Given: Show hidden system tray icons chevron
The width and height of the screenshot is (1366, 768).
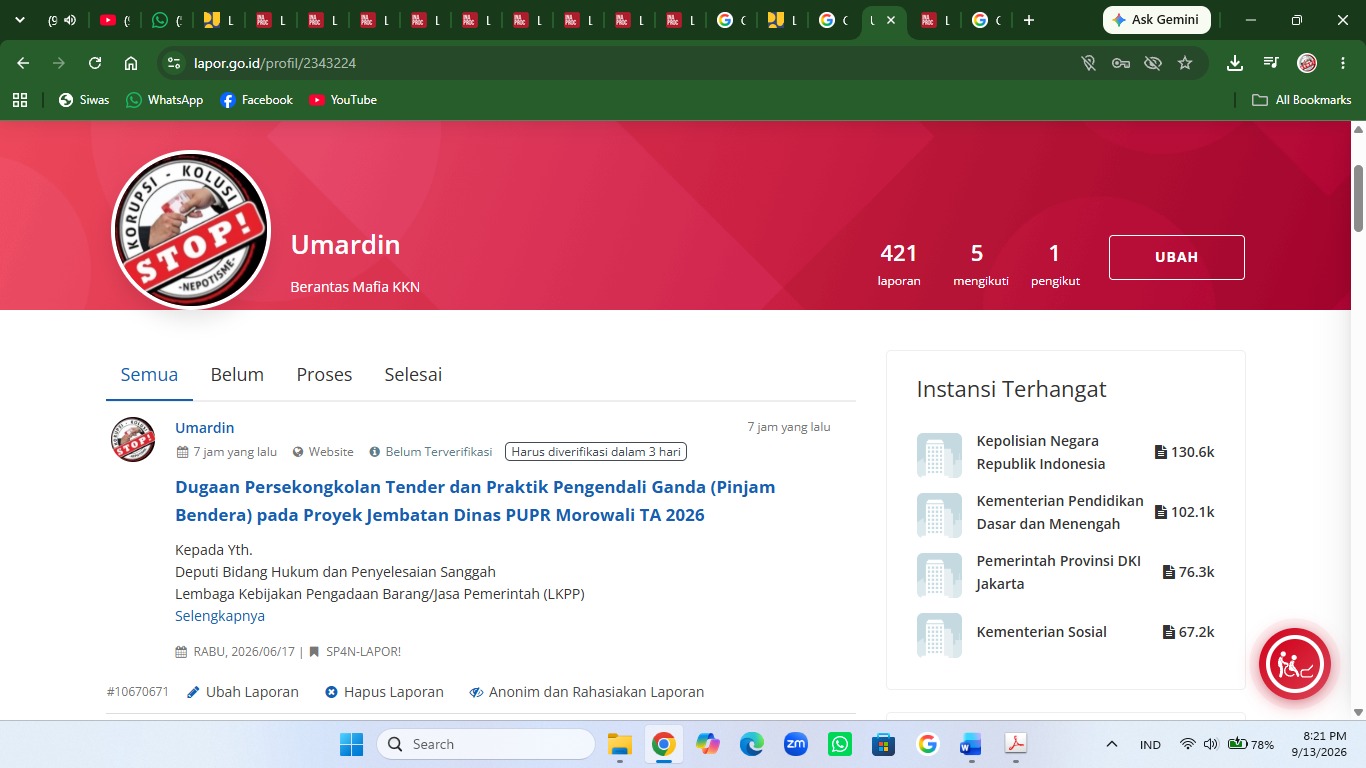Looking at the screenshot, I should pyautogui.click(x=1111, y=744).
